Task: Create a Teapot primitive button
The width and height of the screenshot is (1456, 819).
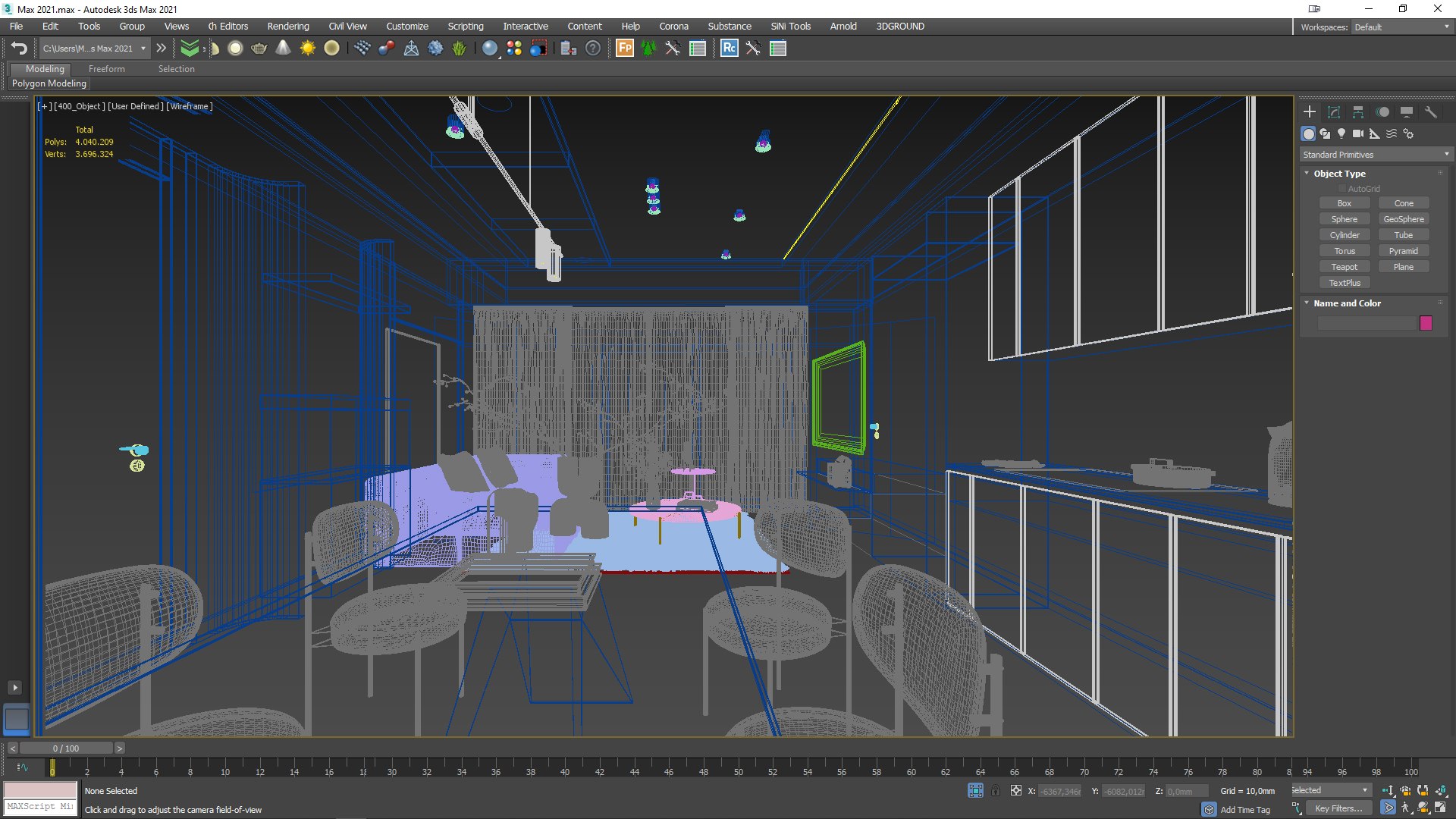Action: pyautogui.click(x=1344, y=267)
